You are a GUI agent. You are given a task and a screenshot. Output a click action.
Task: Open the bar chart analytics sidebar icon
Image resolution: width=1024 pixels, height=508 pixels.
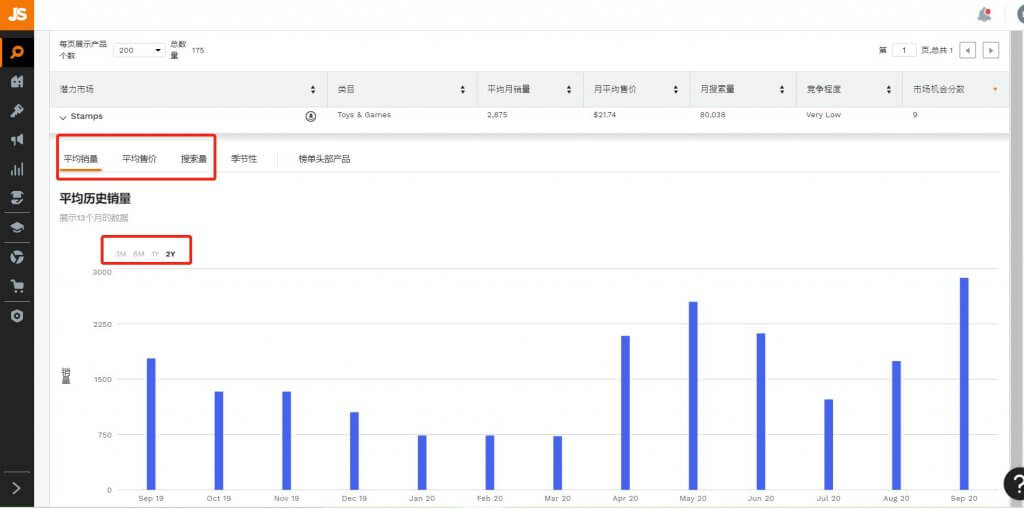click(x=17, y=169)
